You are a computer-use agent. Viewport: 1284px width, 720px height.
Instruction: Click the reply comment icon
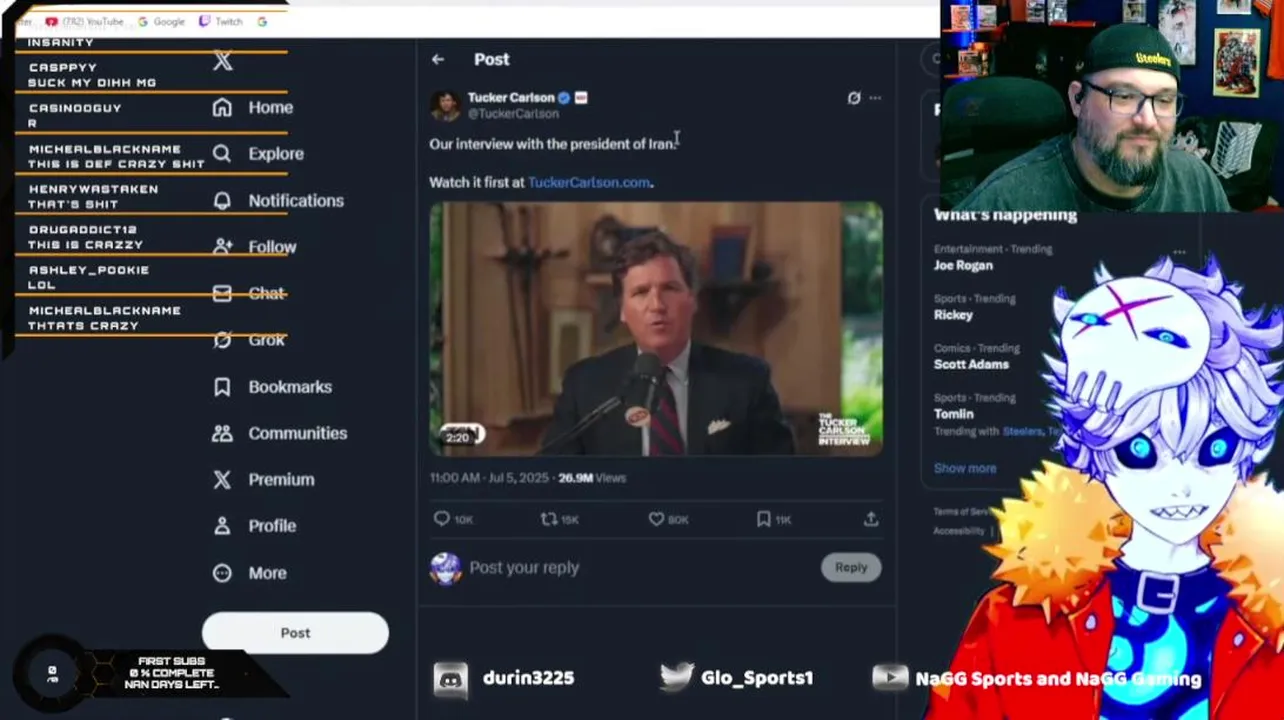click(441, 518)
